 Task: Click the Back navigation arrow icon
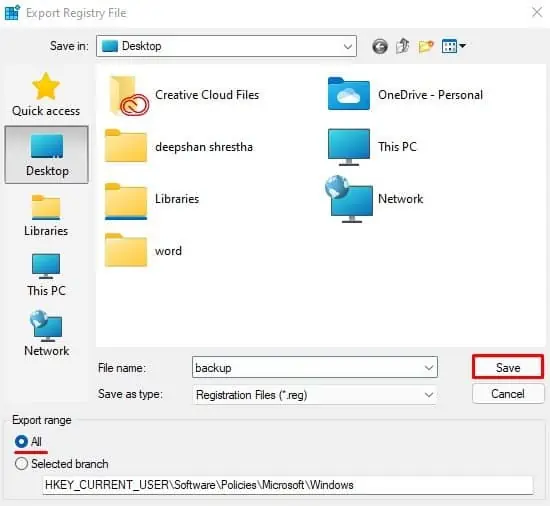(380, 46)
